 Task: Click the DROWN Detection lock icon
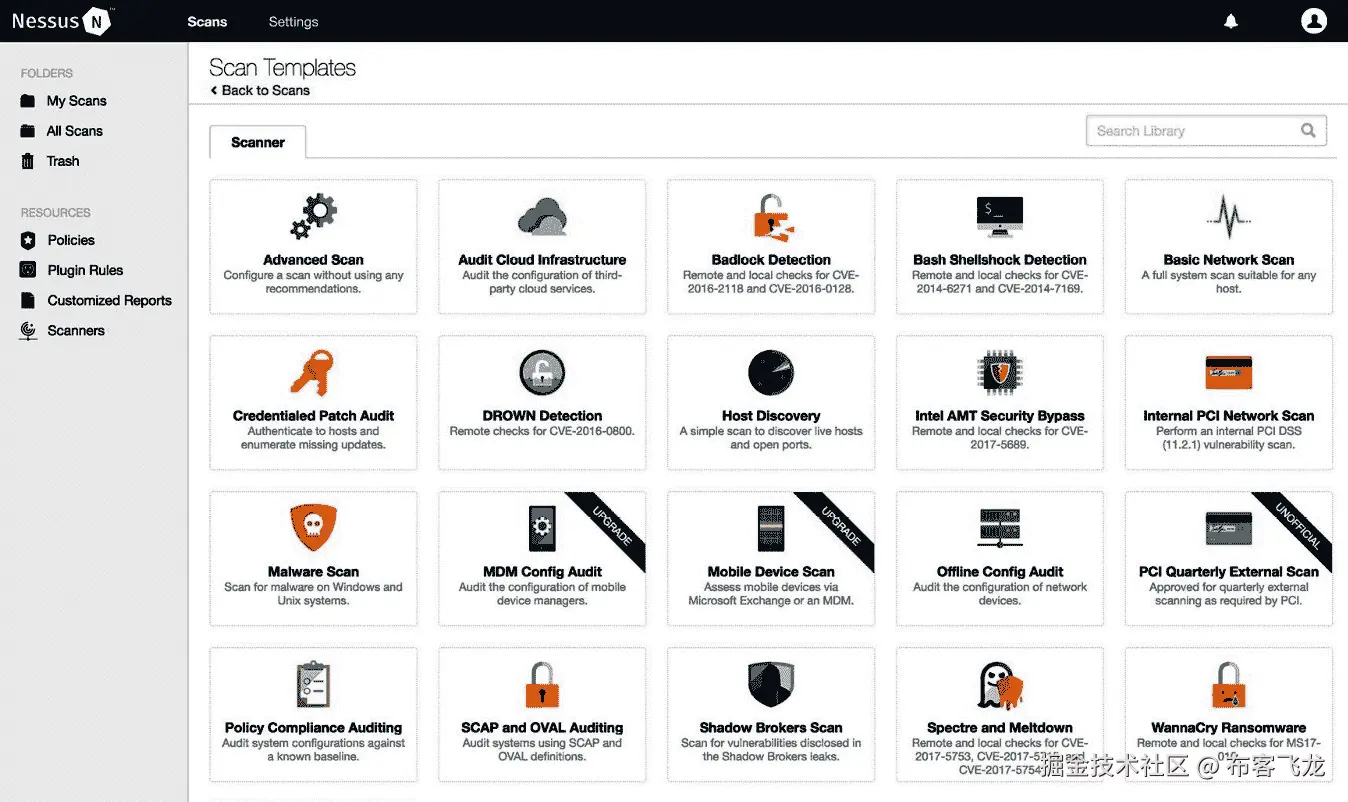[542, 373]
